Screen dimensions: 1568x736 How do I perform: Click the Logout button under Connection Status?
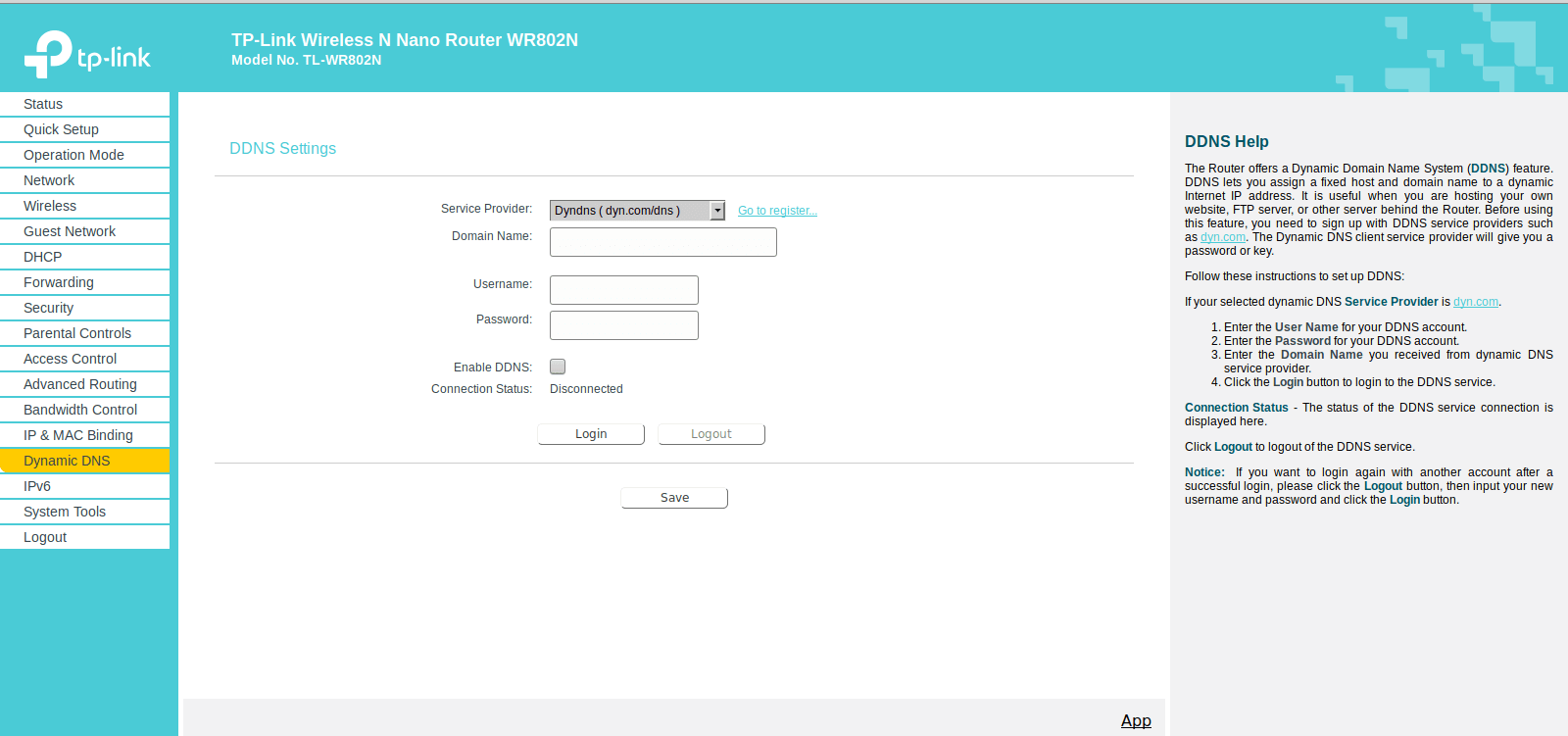[711, 434]
